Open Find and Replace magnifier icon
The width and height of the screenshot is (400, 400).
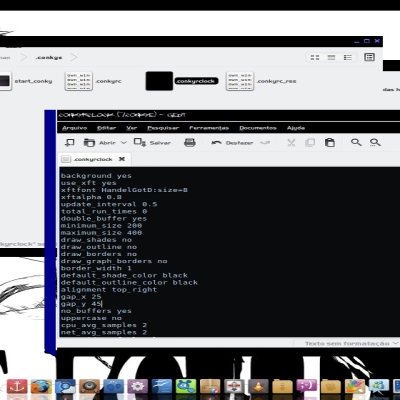[x=375, y=142]
